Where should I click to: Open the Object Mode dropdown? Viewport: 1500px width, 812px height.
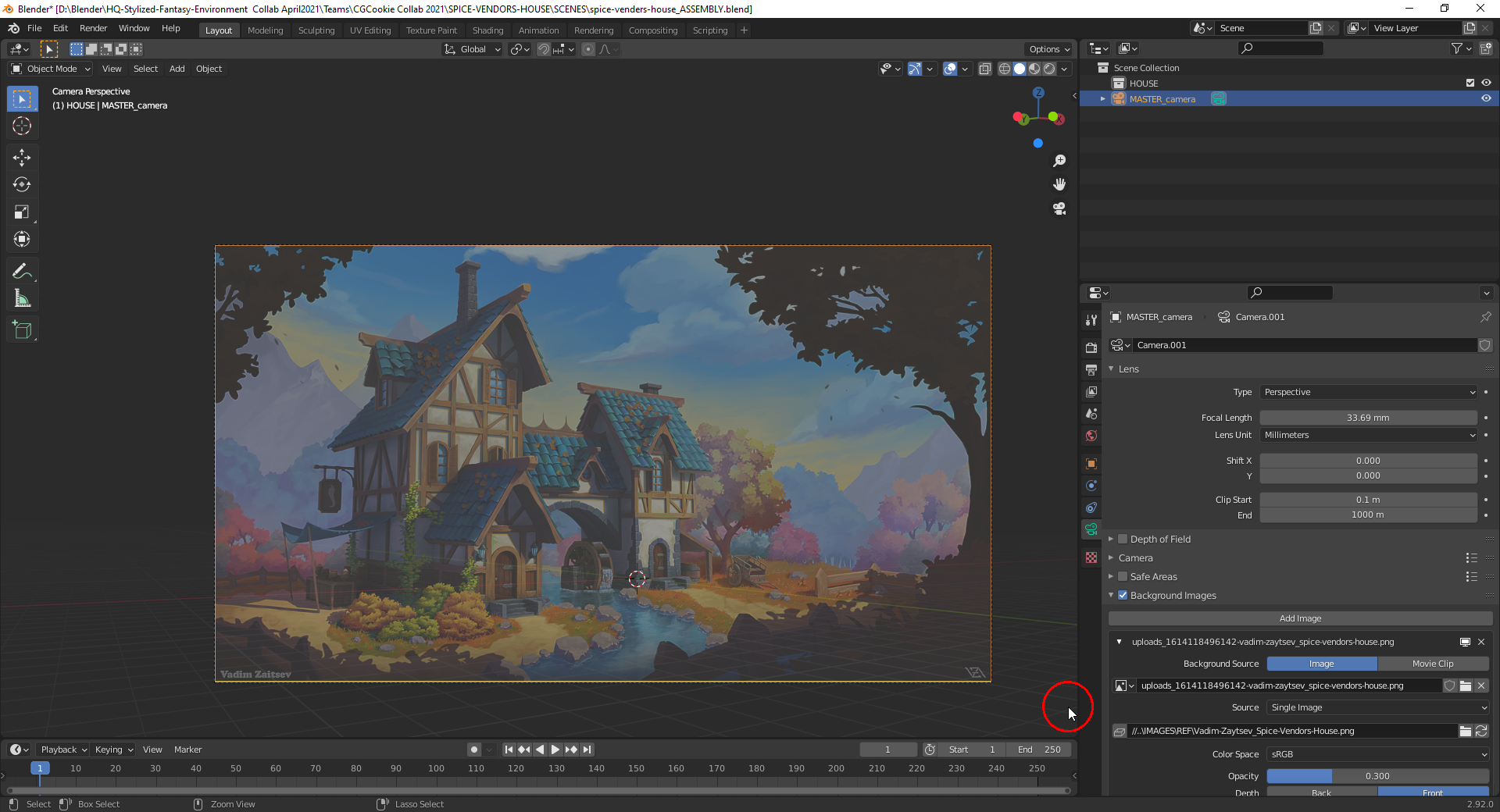click(x=52, y=69)
